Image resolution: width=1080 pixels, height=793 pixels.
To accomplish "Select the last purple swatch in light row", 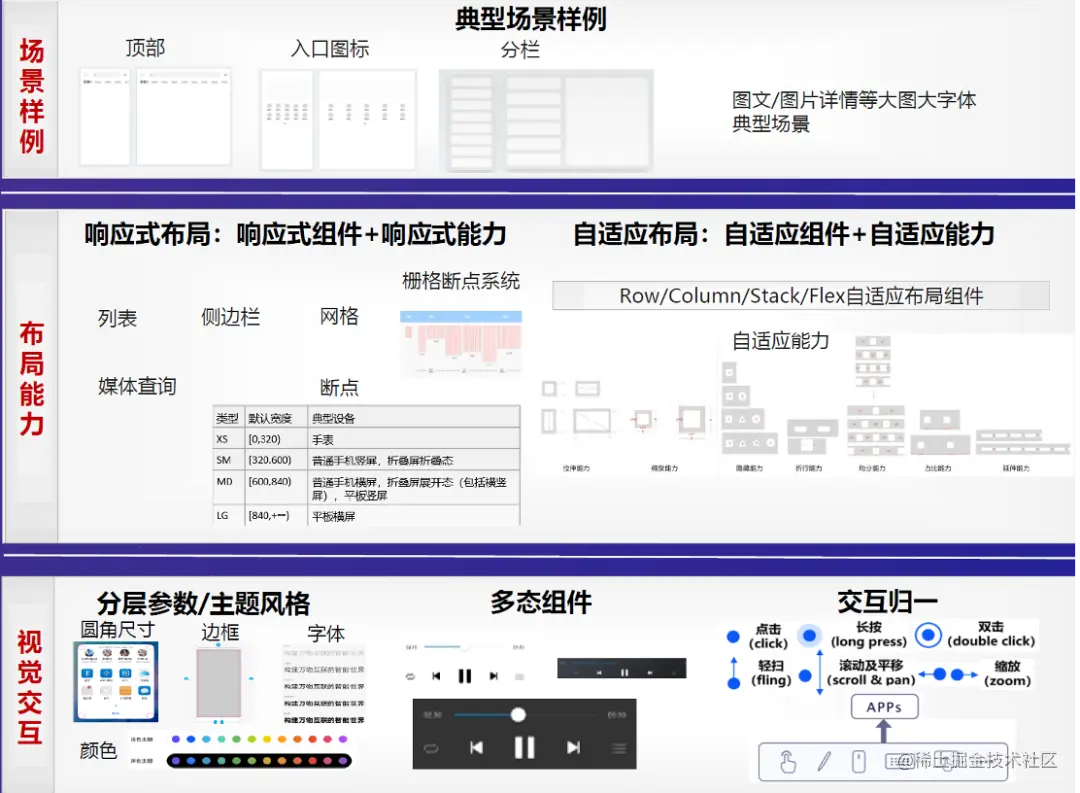I will tap(343, 739).
